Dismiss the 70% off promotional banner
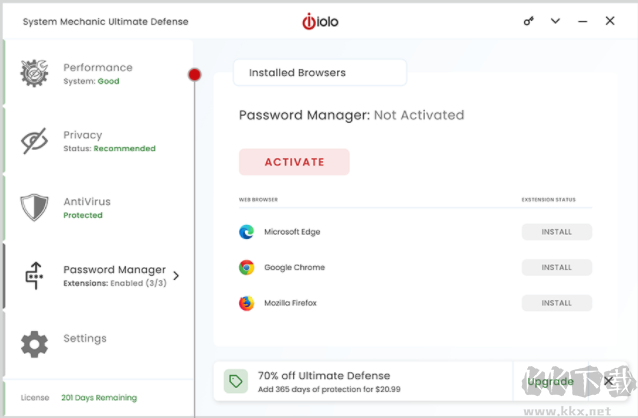Viewport: 638px width, 418px height. [x=608, y=381]
